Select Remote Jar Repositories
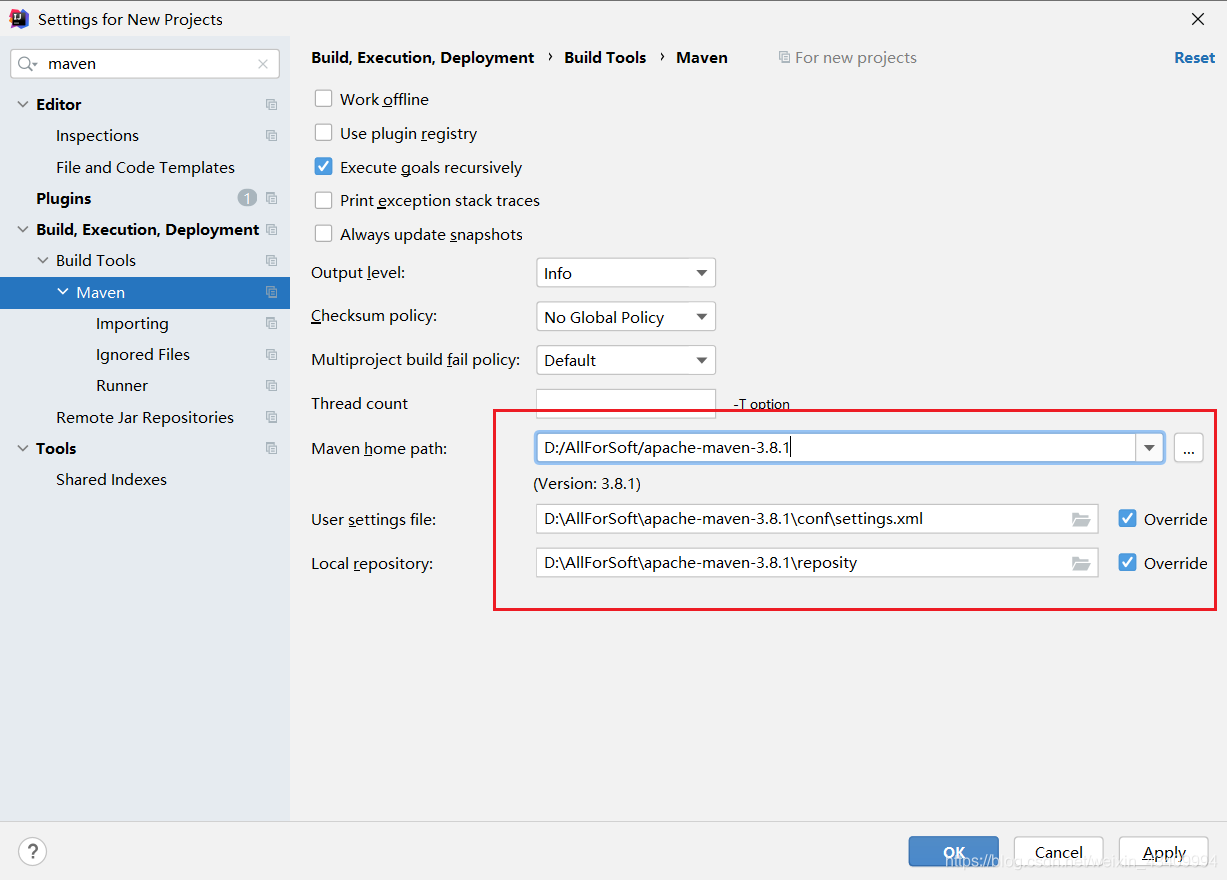This screenshot has width=1227, height=880. coord(145,417)
